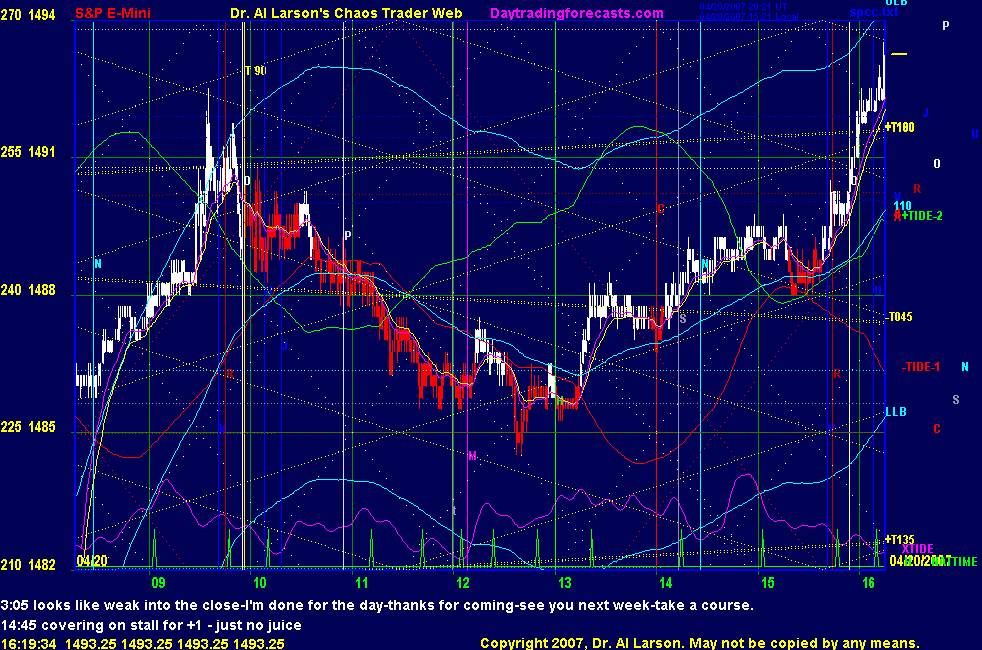982x650 pixels.
Task: Click the 3:05 weak into the close comment
Action: [x=377, y=606]
